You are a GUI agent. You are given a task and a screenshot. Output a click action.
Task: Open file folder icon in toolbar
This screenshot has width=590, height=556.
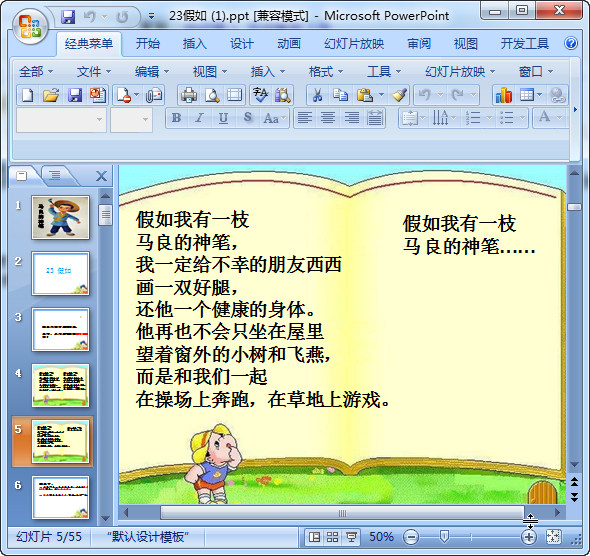click(x=51, y=95)
